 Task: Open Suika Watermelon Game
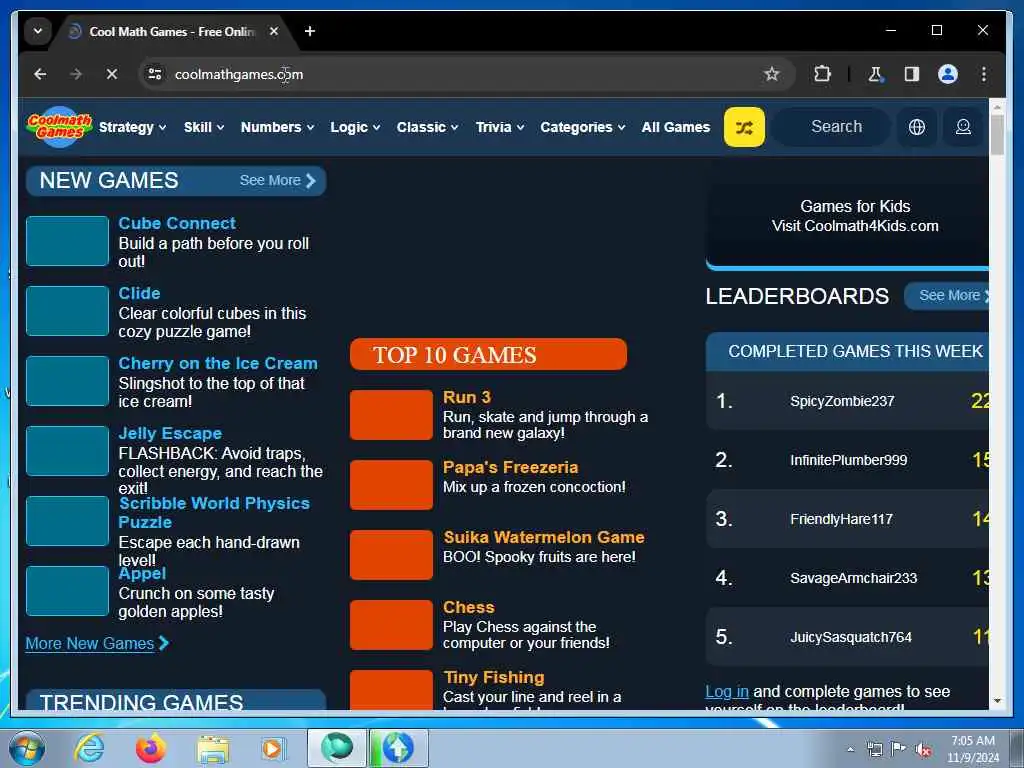tap(544, 537)
